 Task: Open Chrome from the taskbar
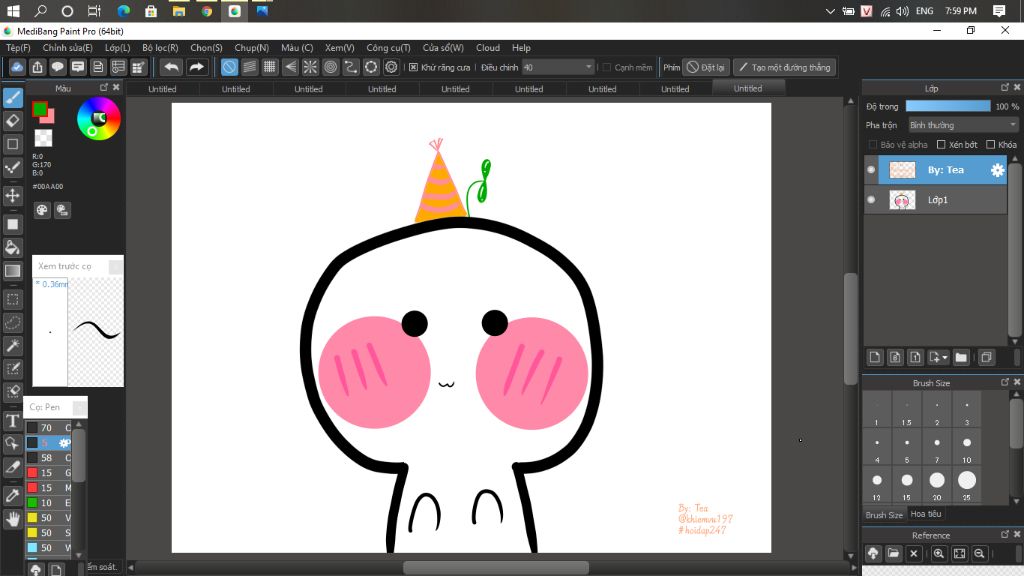[206, 11]
